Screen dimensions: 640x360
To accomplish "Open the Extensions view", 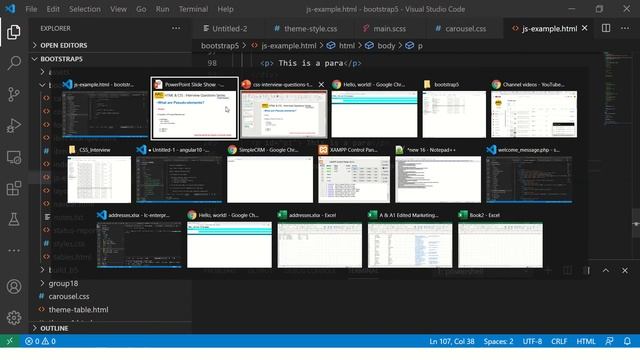I will (13, 188).
